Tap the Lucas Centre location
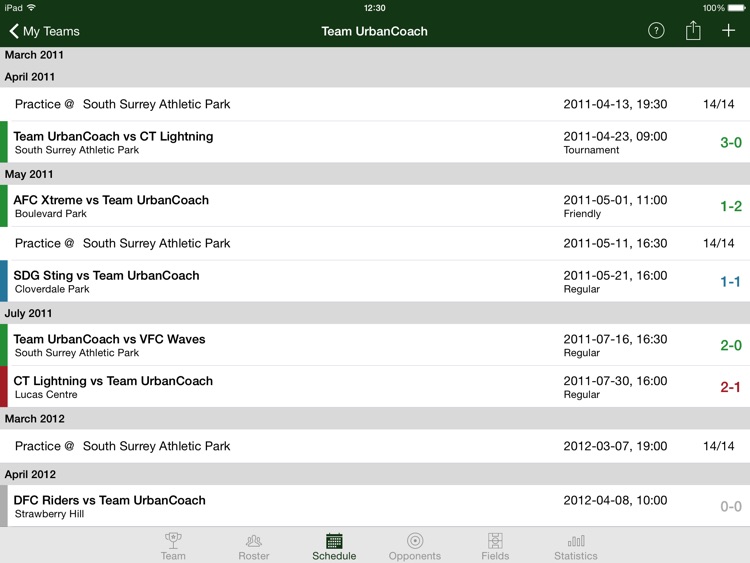This screenshot has height=563, width=750. click(46, 395)
